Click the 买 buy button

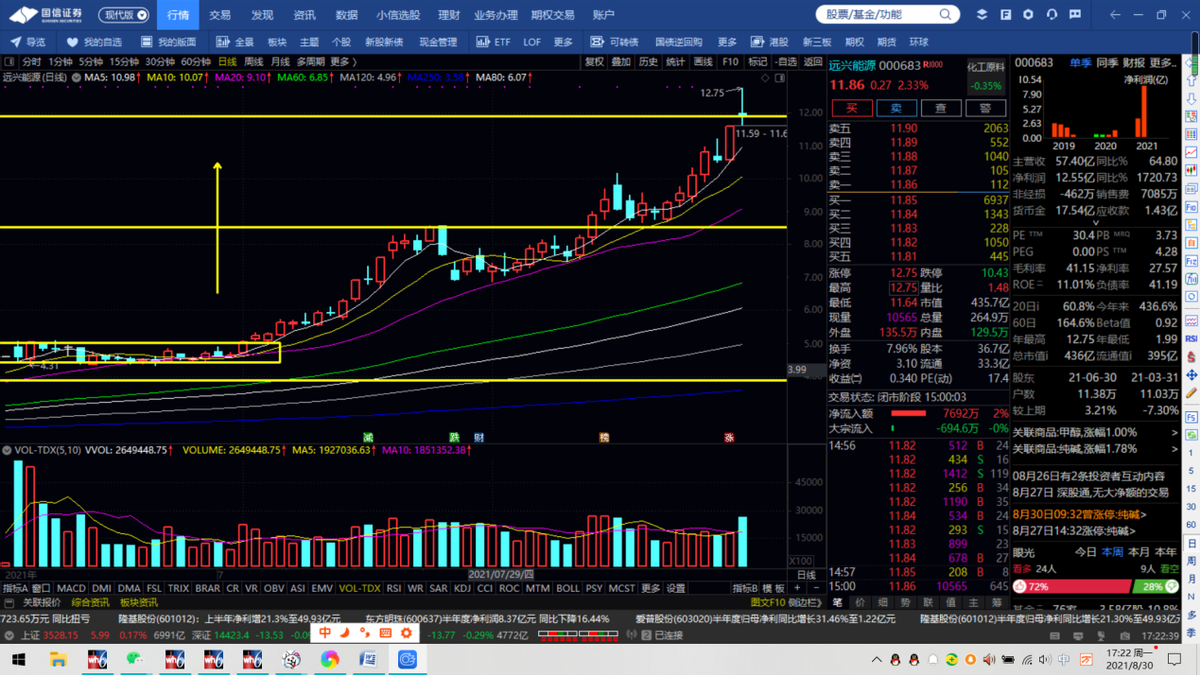(852, 108)
